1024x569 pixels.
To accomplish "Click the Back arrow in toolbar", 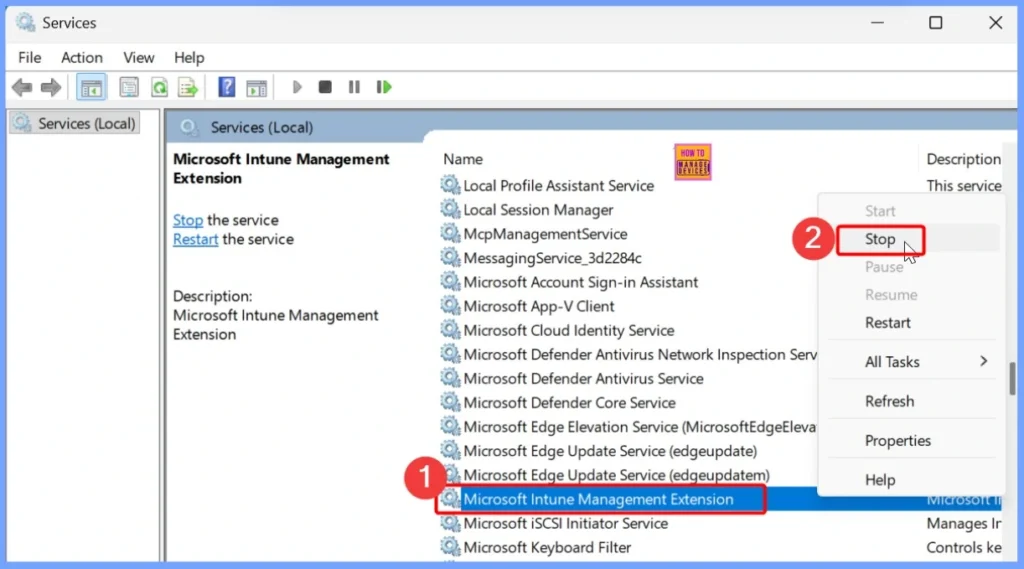I will click(x=21, y=88).
